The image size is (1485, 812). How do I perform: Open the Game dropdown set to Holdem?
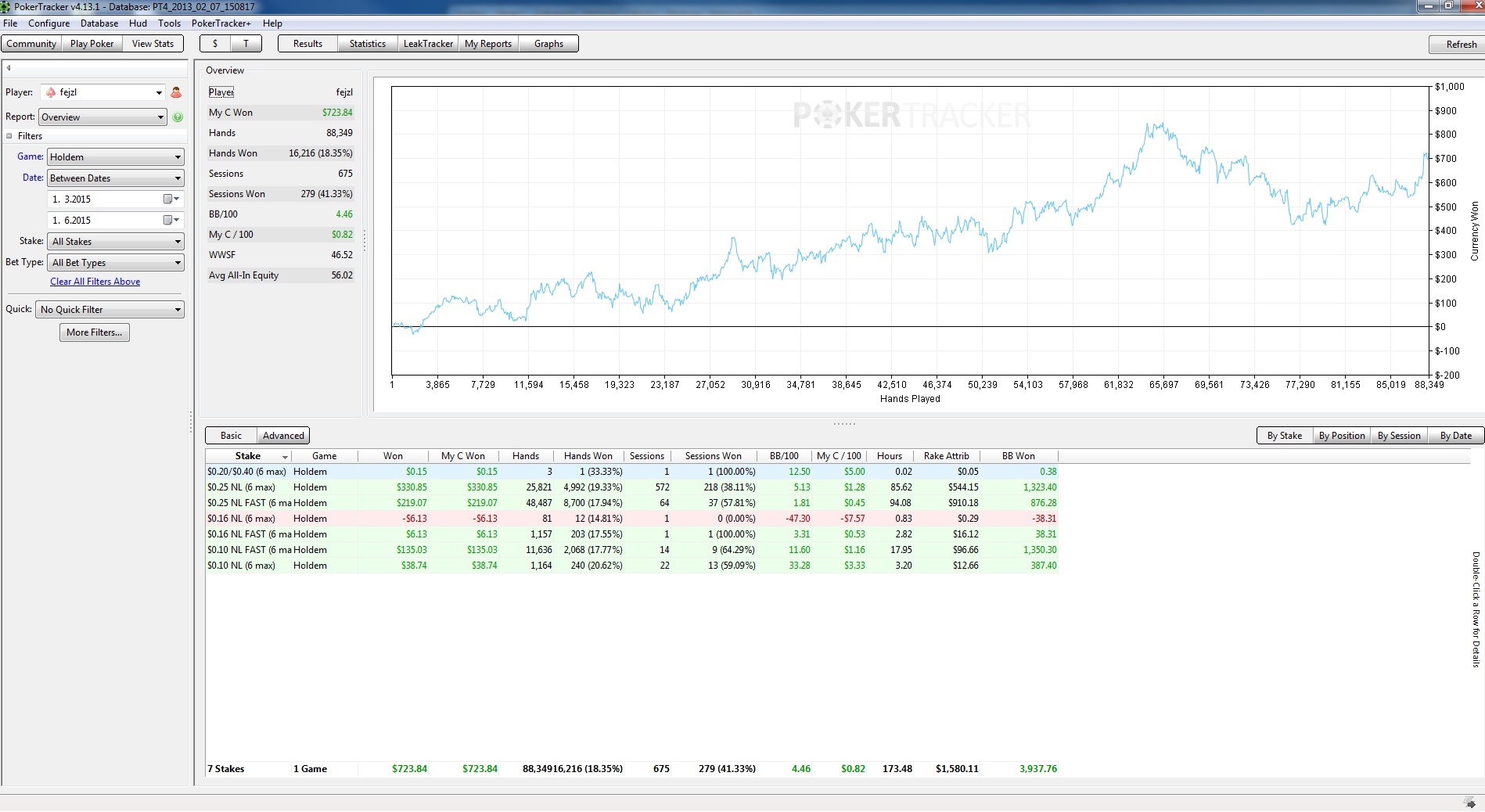click(x=116, y=157)
